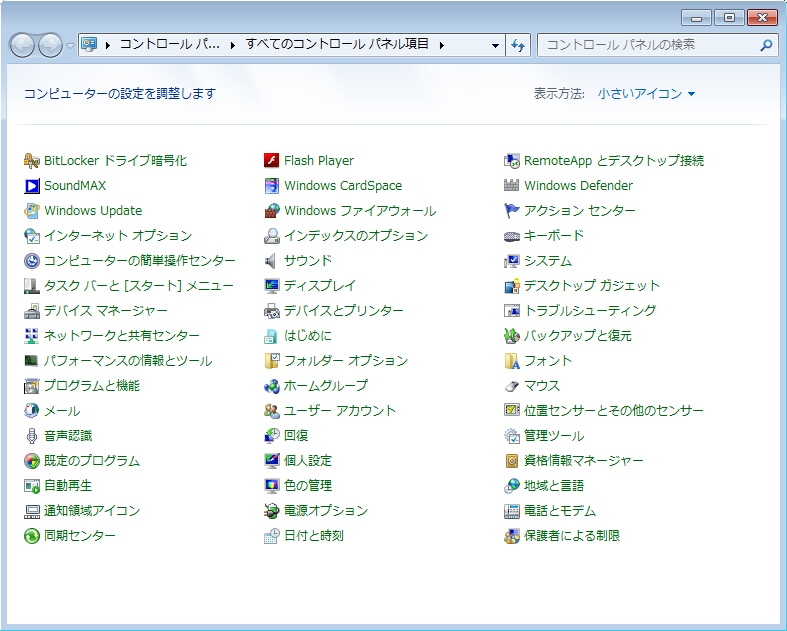The width and height of the screenshot is (787, 631).
Task: Open the マウス icon
Action: click(511, 386)
